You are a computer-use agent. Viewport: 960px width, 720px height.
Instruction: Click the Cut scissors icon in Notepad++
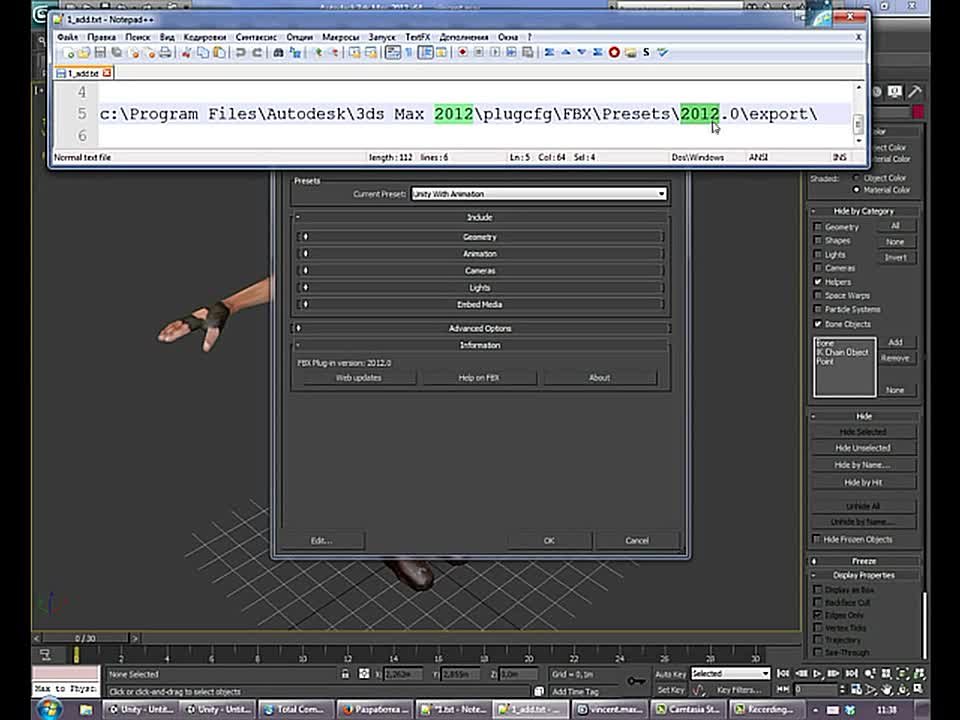point(186,53)
